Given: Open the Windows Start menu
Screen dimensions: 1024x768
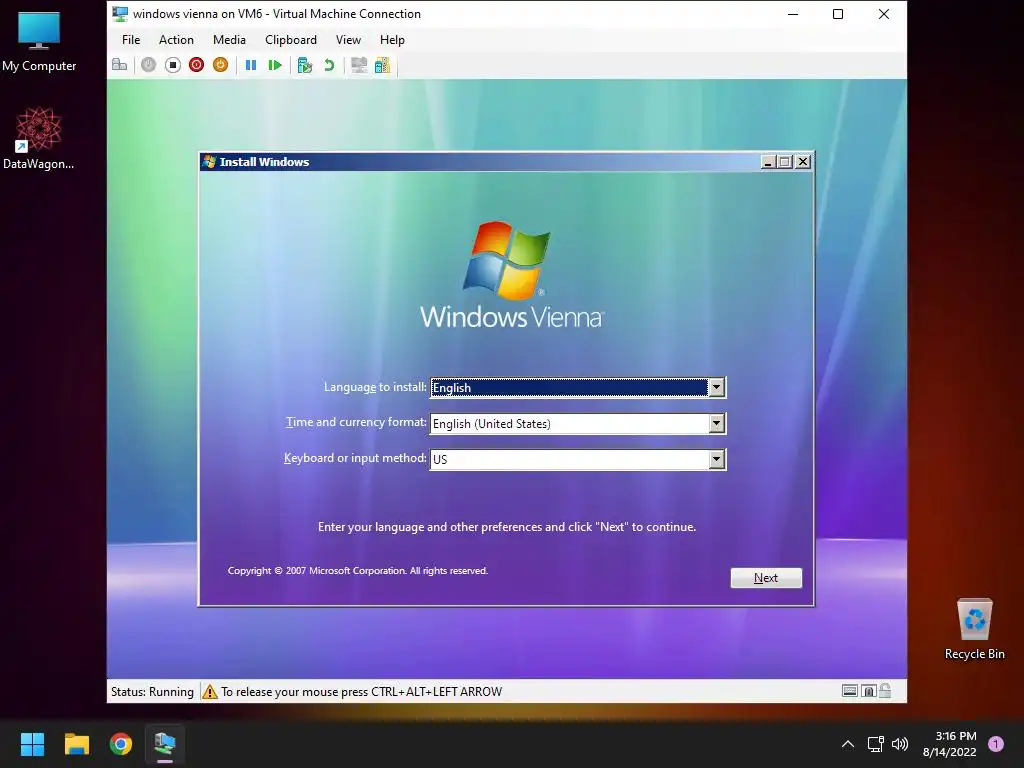Looking at the screenshot, I should point(32,744).
